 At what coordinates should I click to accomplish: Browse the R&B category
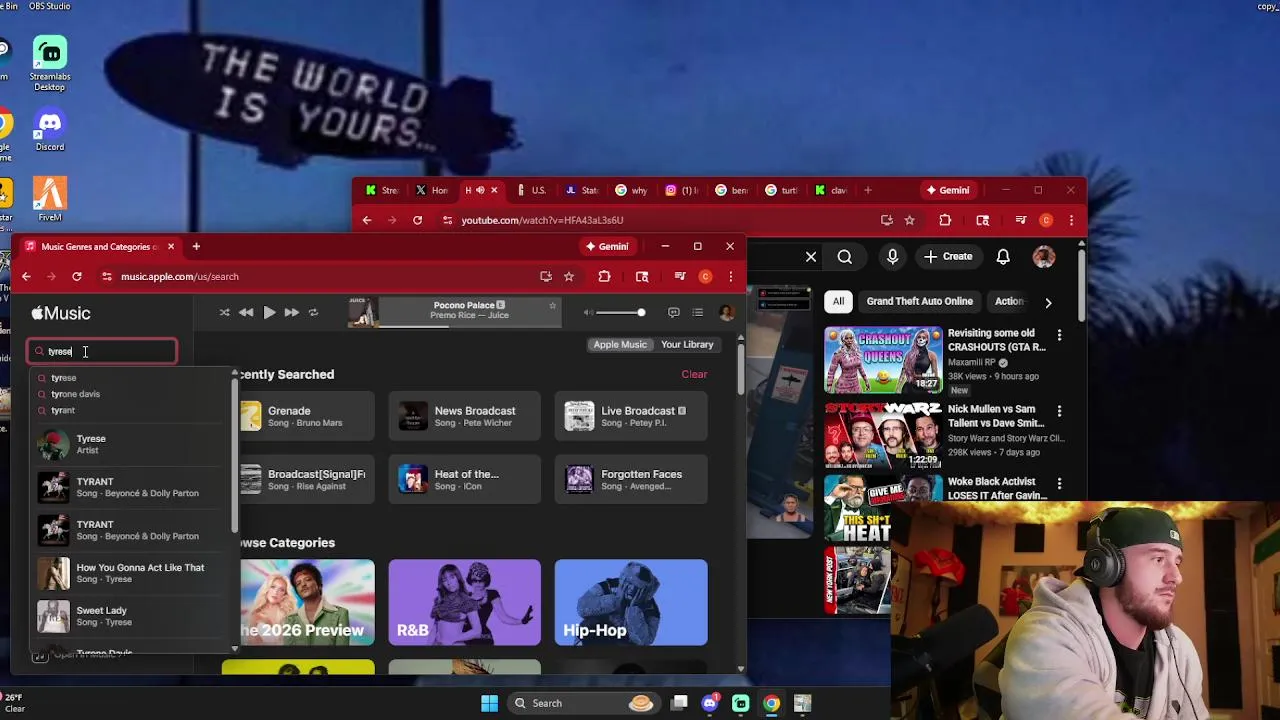coord(465,602)
